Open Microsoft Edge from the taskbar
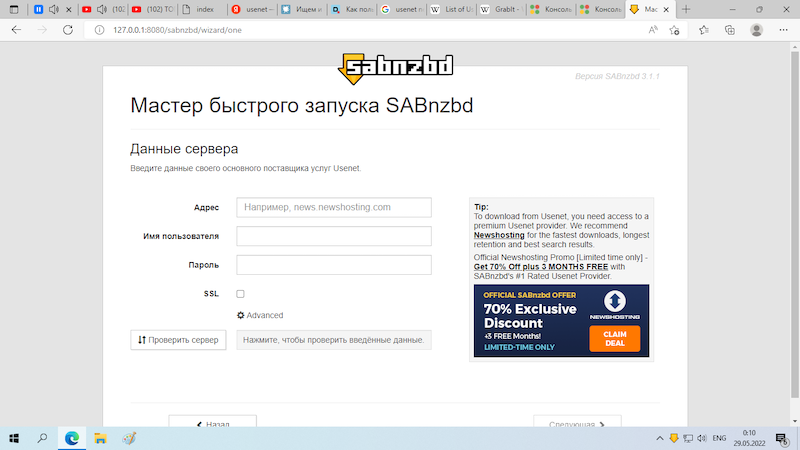 point(72,438)
